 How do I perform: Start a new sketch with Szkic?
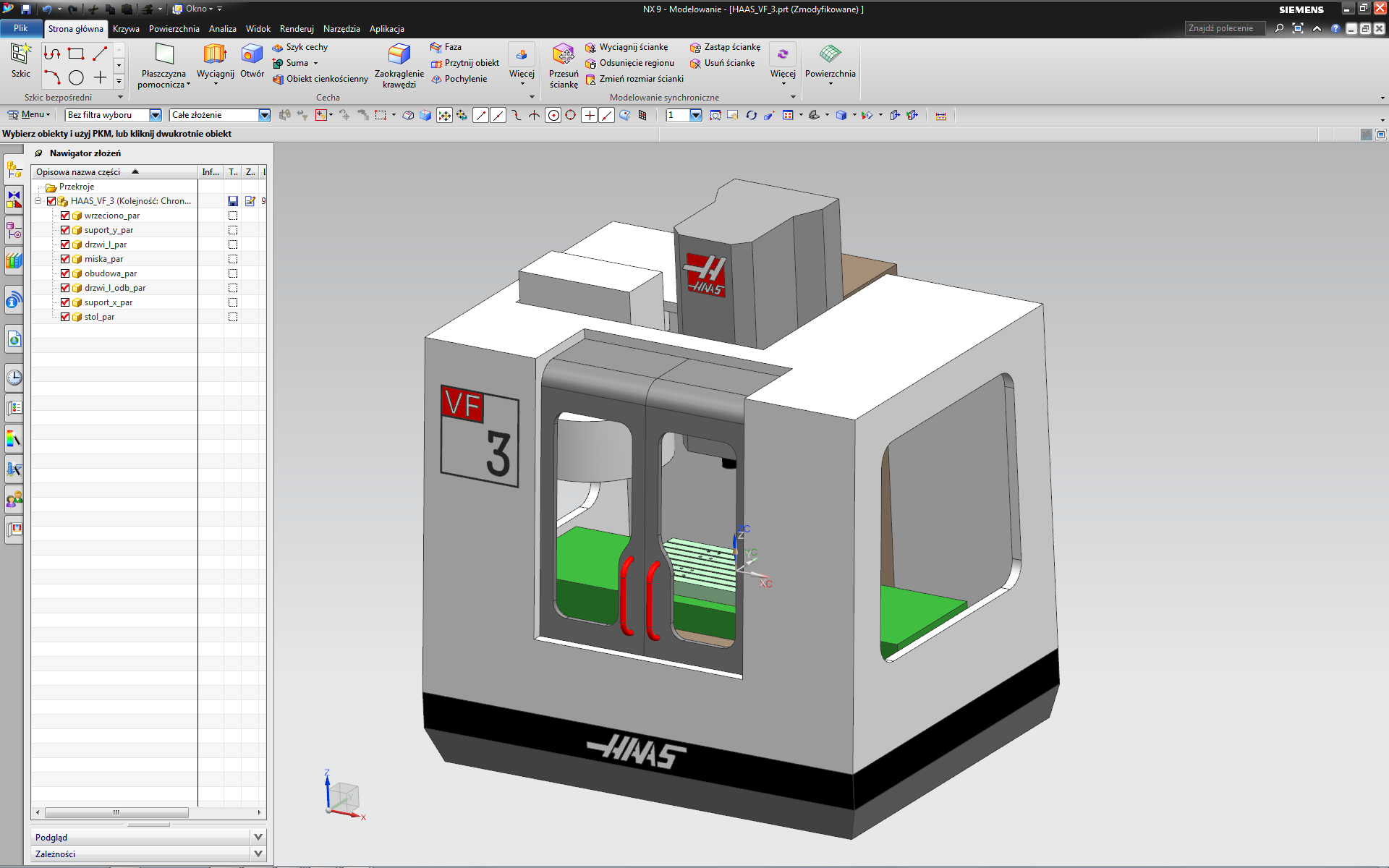pyautogui.click(x=20, y=60)
